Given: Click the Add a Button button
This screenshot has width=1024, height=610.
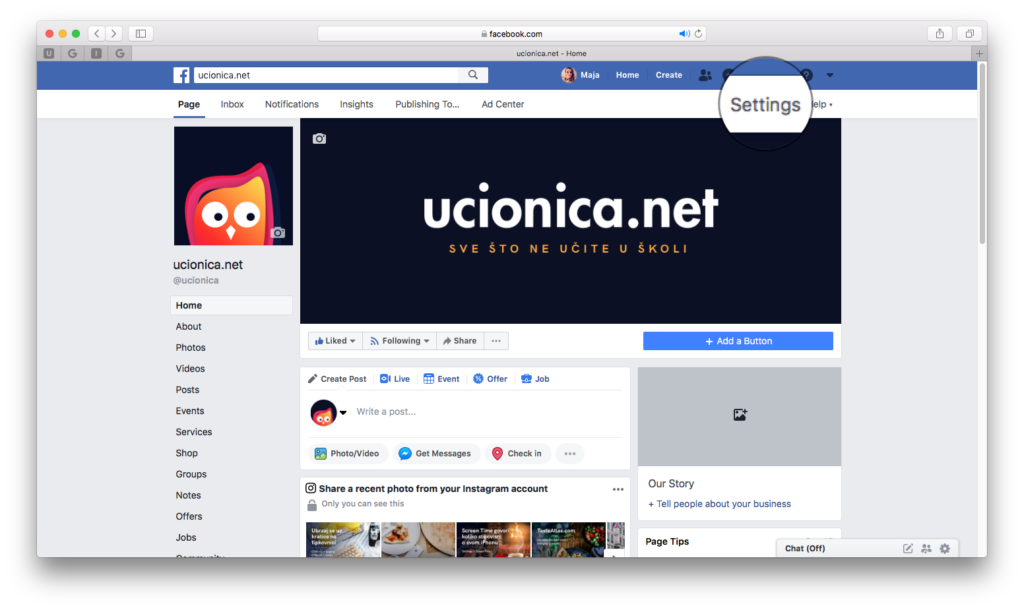Looking at the screenshot, I should click(738, 341).
